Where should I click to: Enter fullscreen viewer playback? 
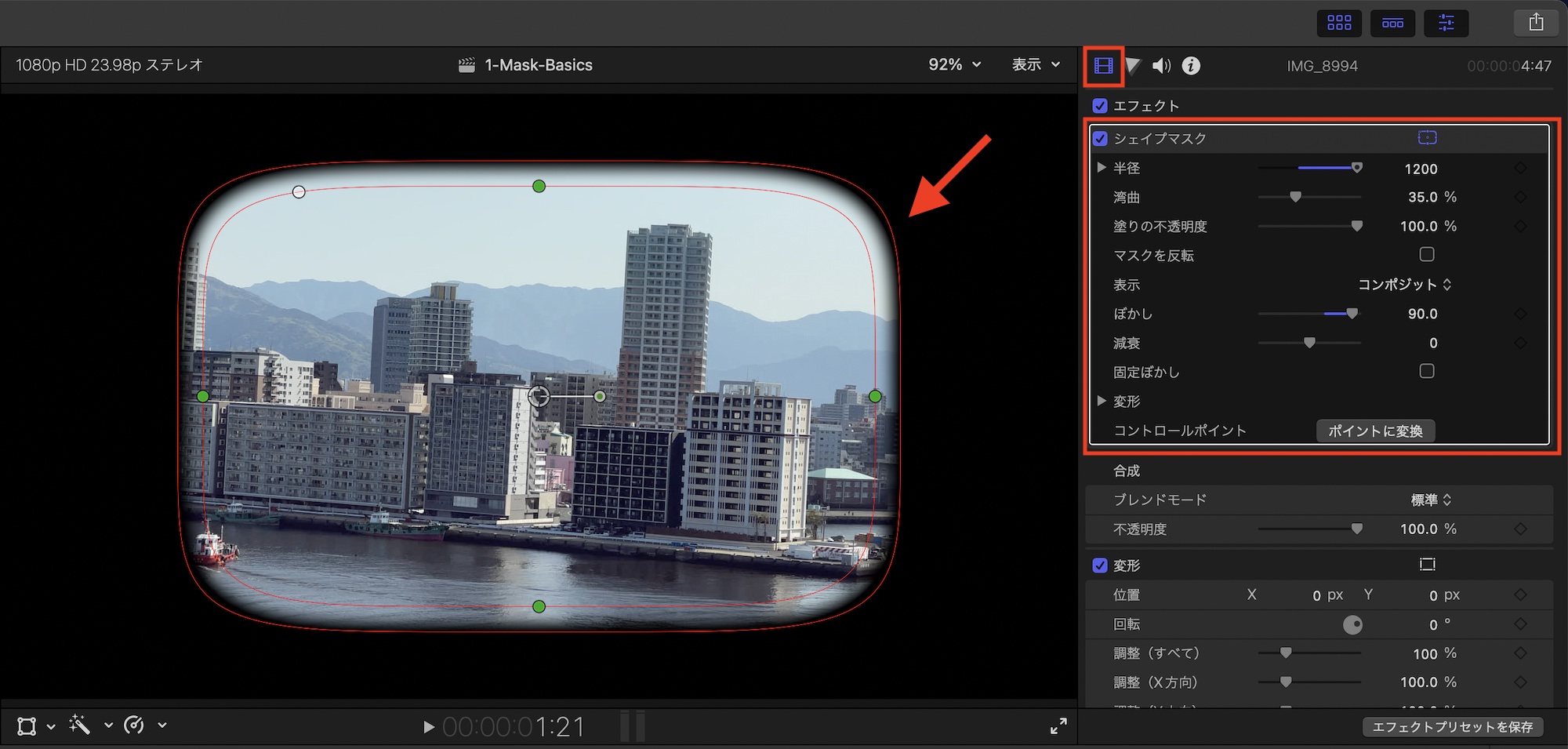click(1058, 726)
